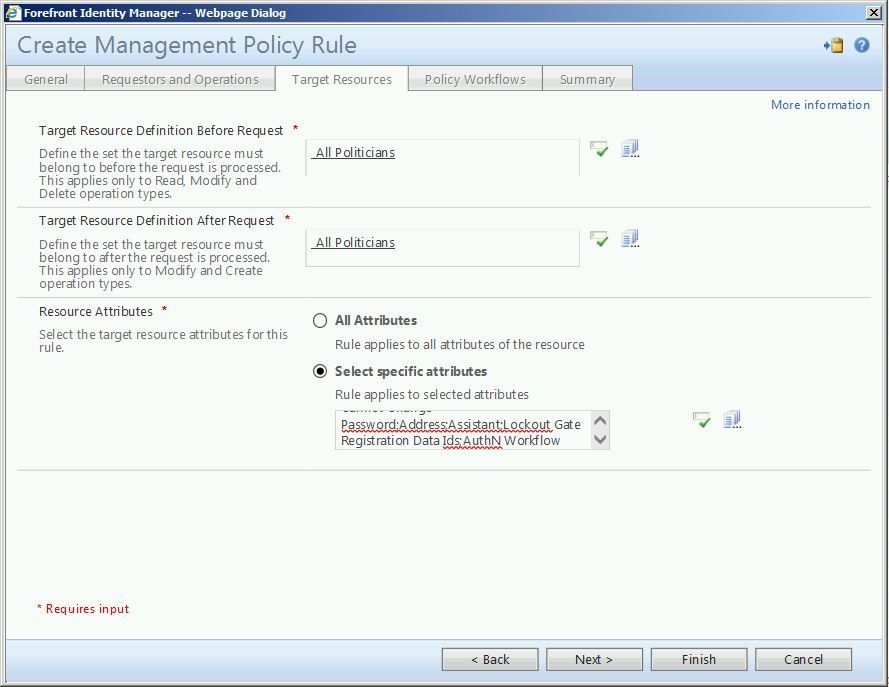Validate the Before Request target set
The image size is (889, 687).
click(x=599, y=149)
